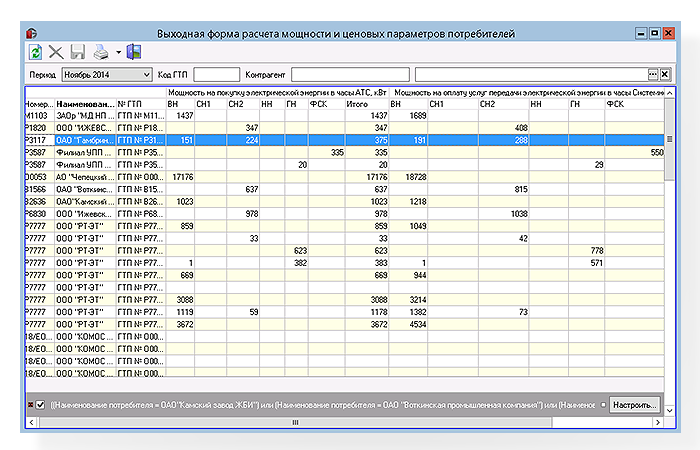Screen dimensions: 700x450
Task: Select row АО 'Чепецкий...
Action: pyautogui.click(x=345, y=177)
